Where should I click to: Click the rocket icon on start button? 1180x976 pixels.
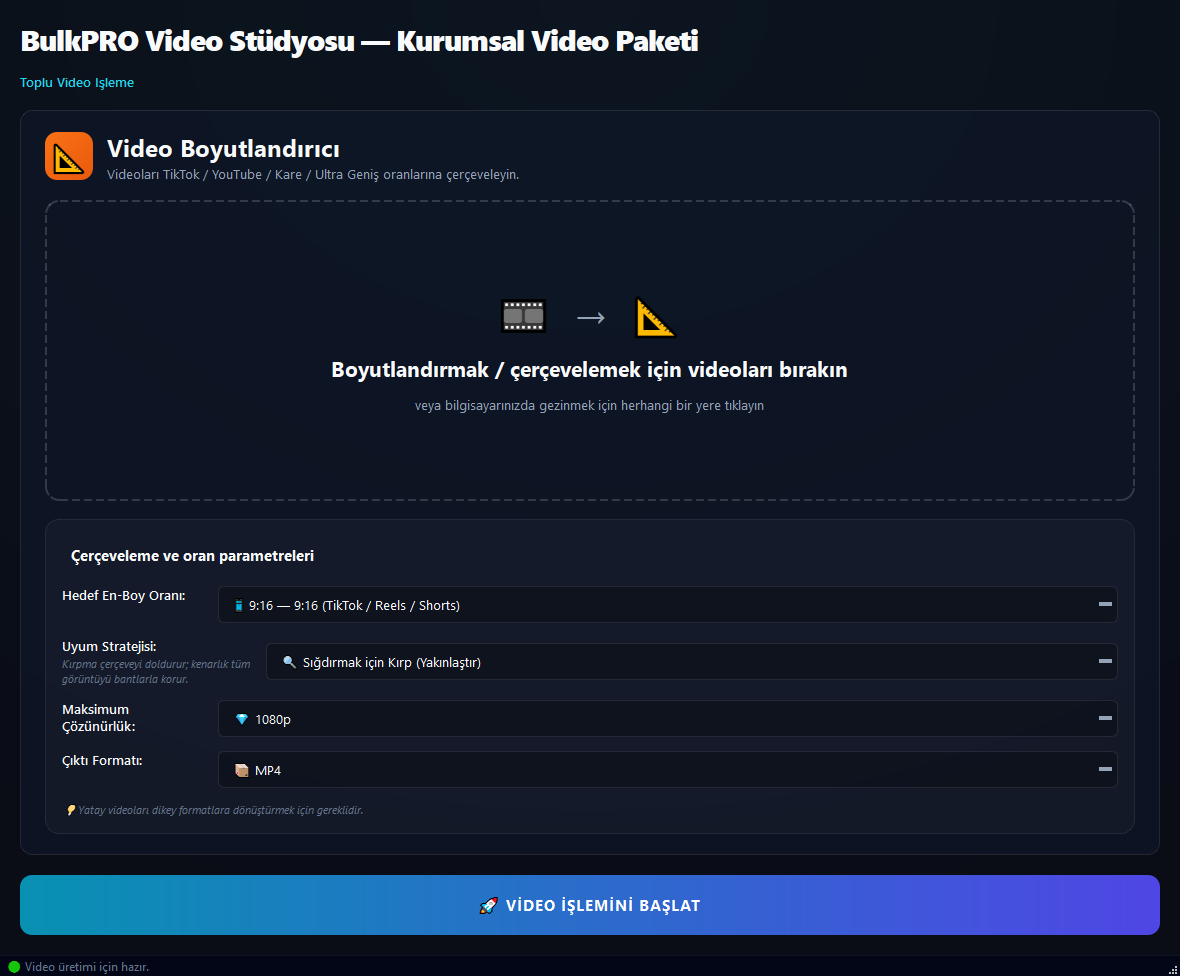(488, 905)
